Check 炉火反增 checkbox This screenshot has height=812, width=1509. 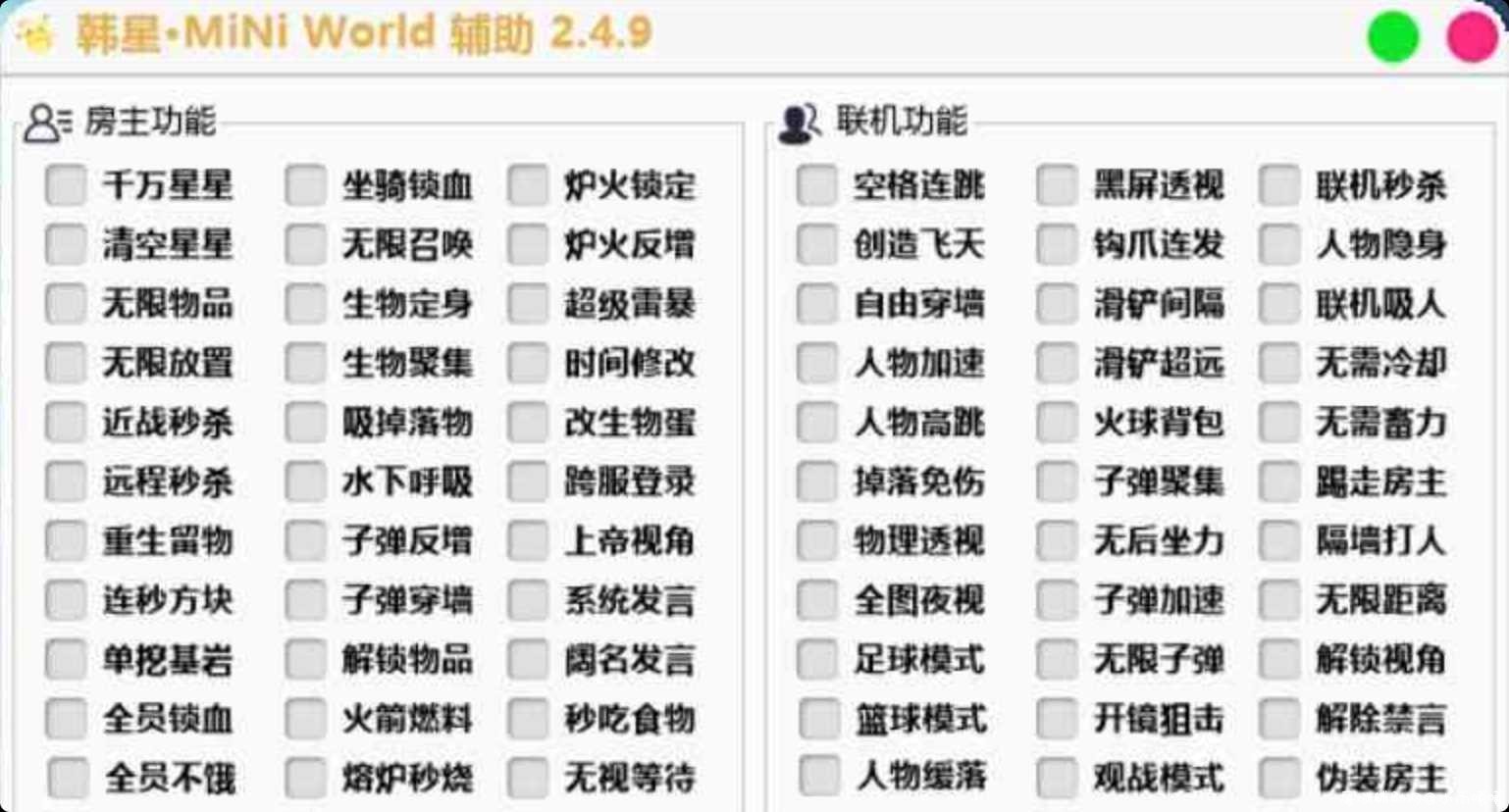click(529, 244)
